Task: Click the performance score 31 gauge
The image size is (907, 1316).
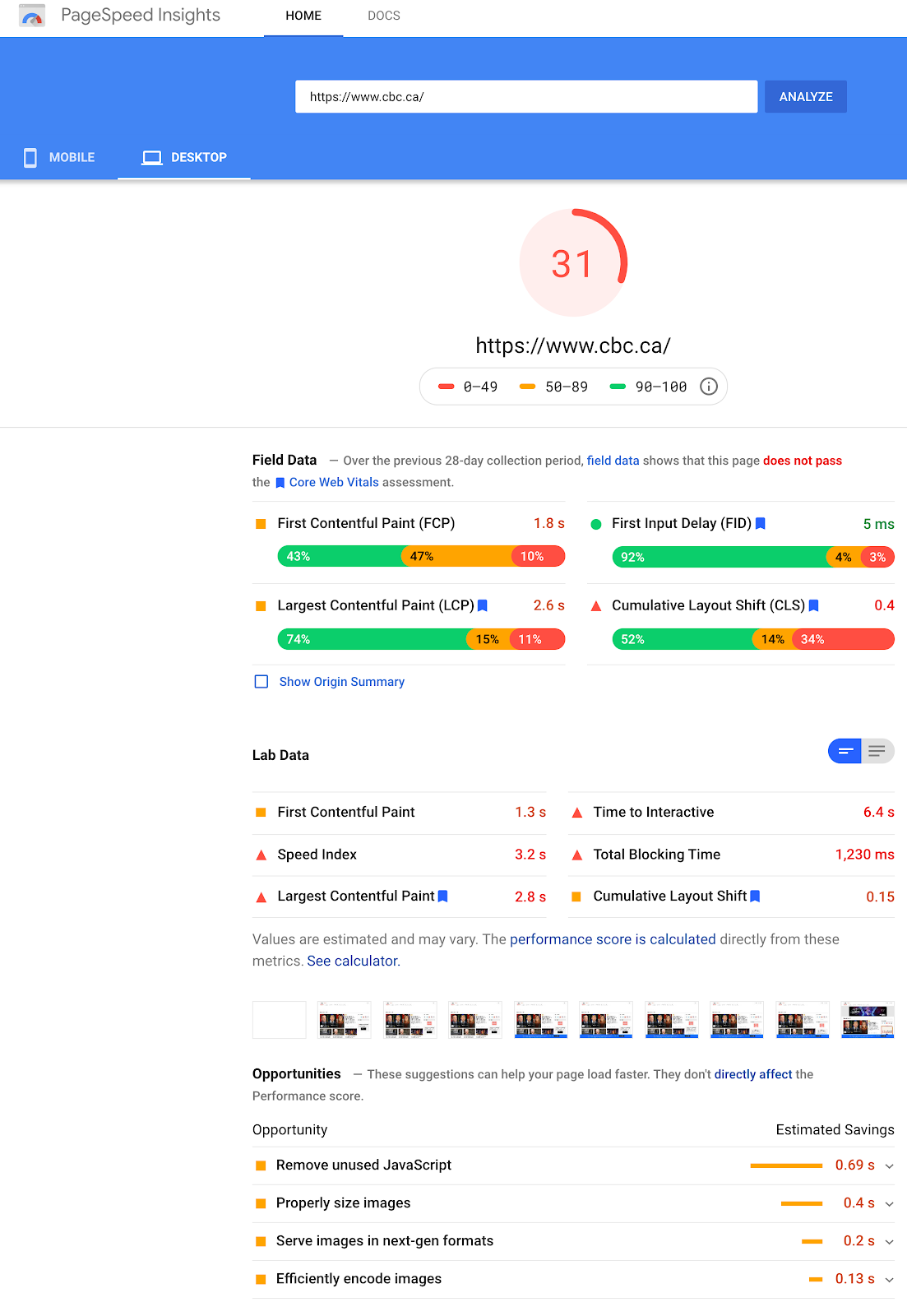Action: pyautogui.click(x=573, y=263)
